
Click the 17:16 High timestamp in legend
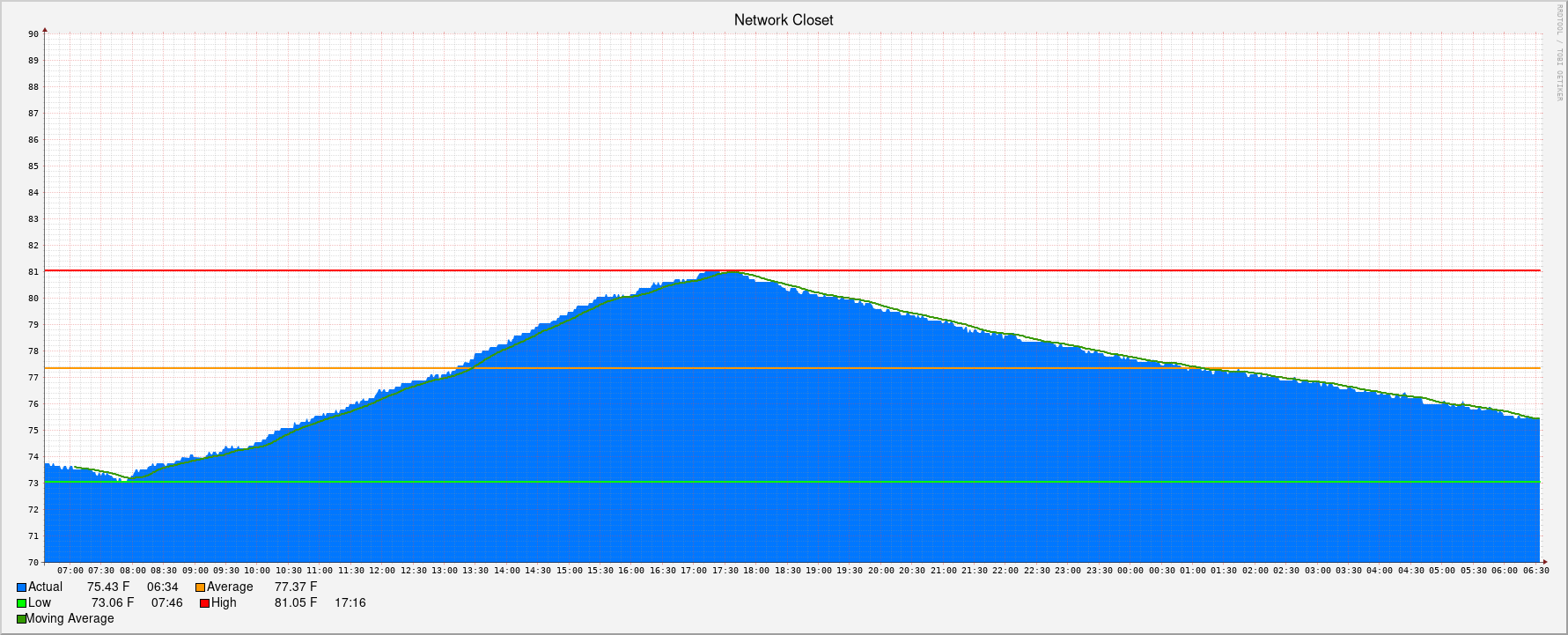click(x=350, y=603)
